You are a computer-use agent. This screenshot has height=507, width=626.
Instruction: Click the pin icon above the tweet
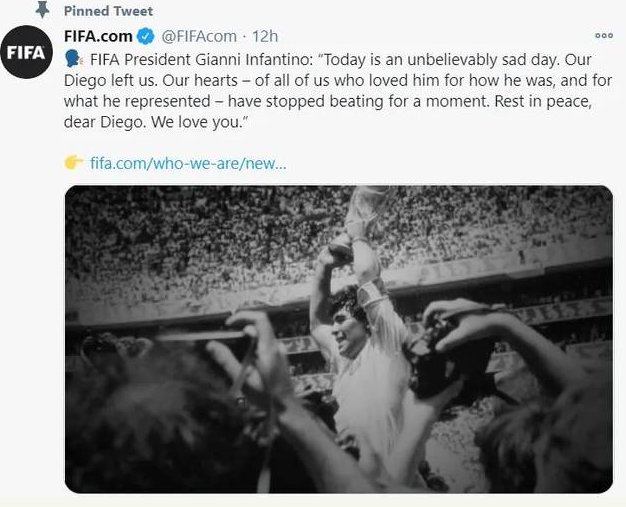pyautogui.click(x=41, y=10)
